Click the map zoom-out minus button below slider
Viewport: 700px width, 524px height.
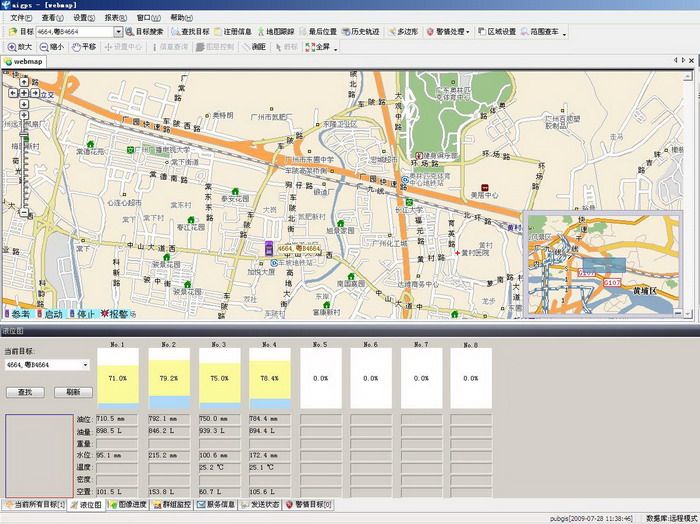[x=24, y=212]
